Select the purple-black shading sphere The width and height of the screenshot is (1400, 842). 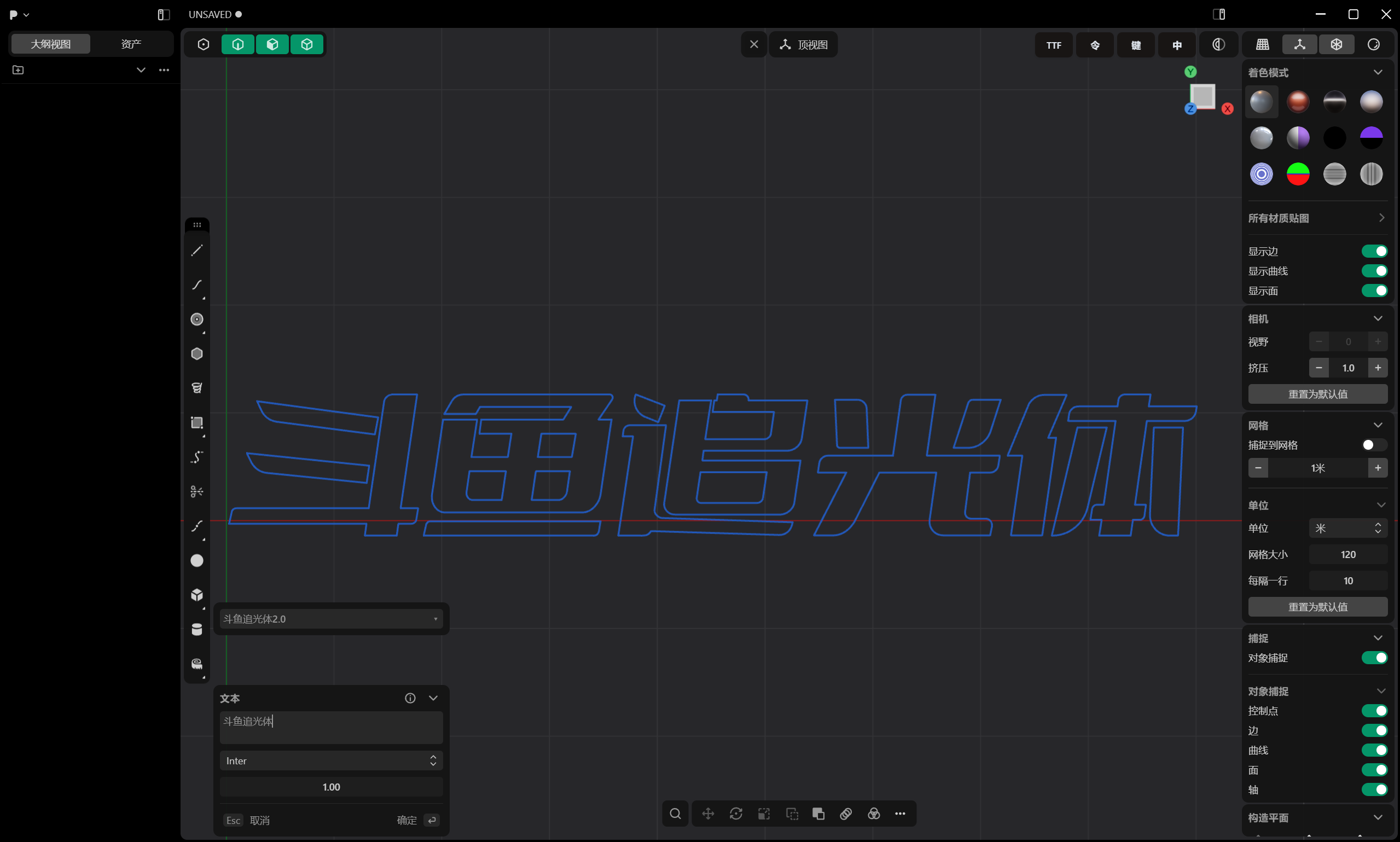click(1371, 137)
